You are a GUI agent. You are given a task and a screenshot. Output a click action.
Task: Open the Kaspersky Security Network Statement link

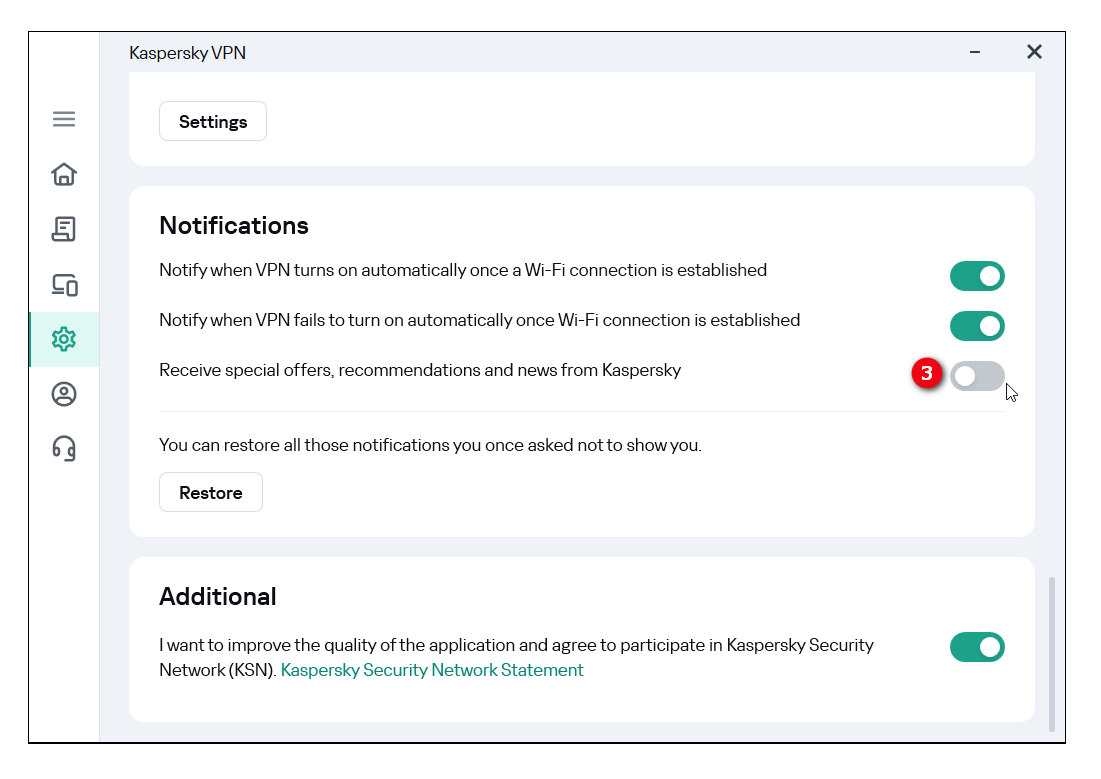[x=432, y=670]
